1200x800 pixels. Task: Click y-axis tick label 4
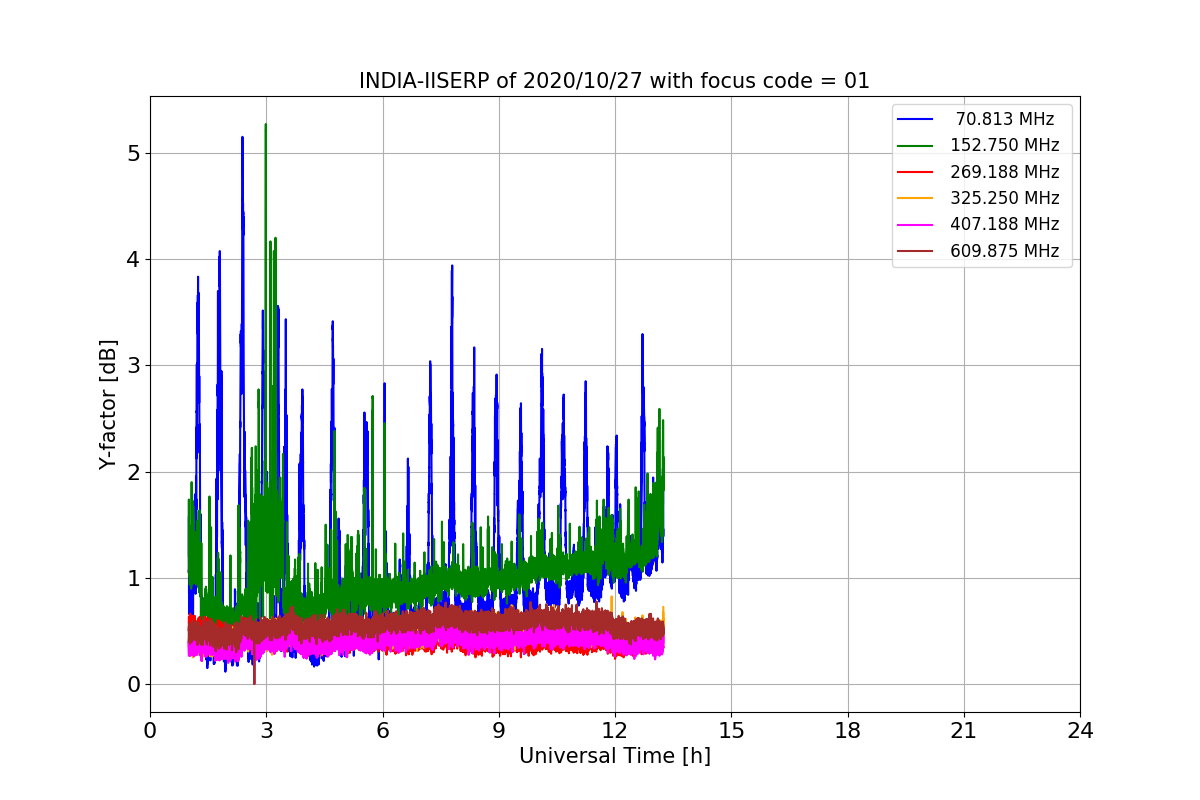click(x=133, y=259)
